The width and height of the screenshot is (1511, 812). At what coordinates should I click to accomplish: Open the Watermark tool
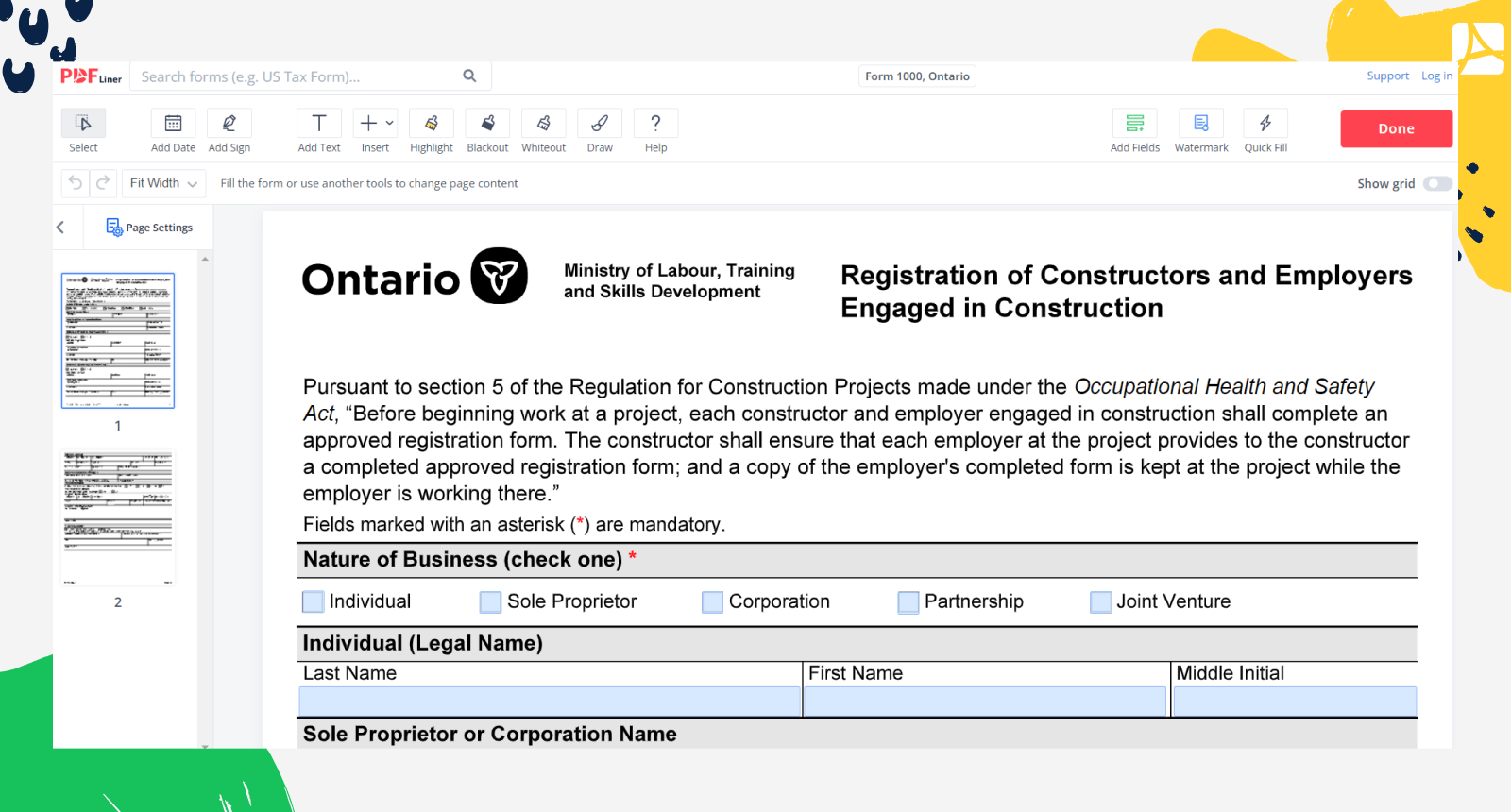point(1201,124)
